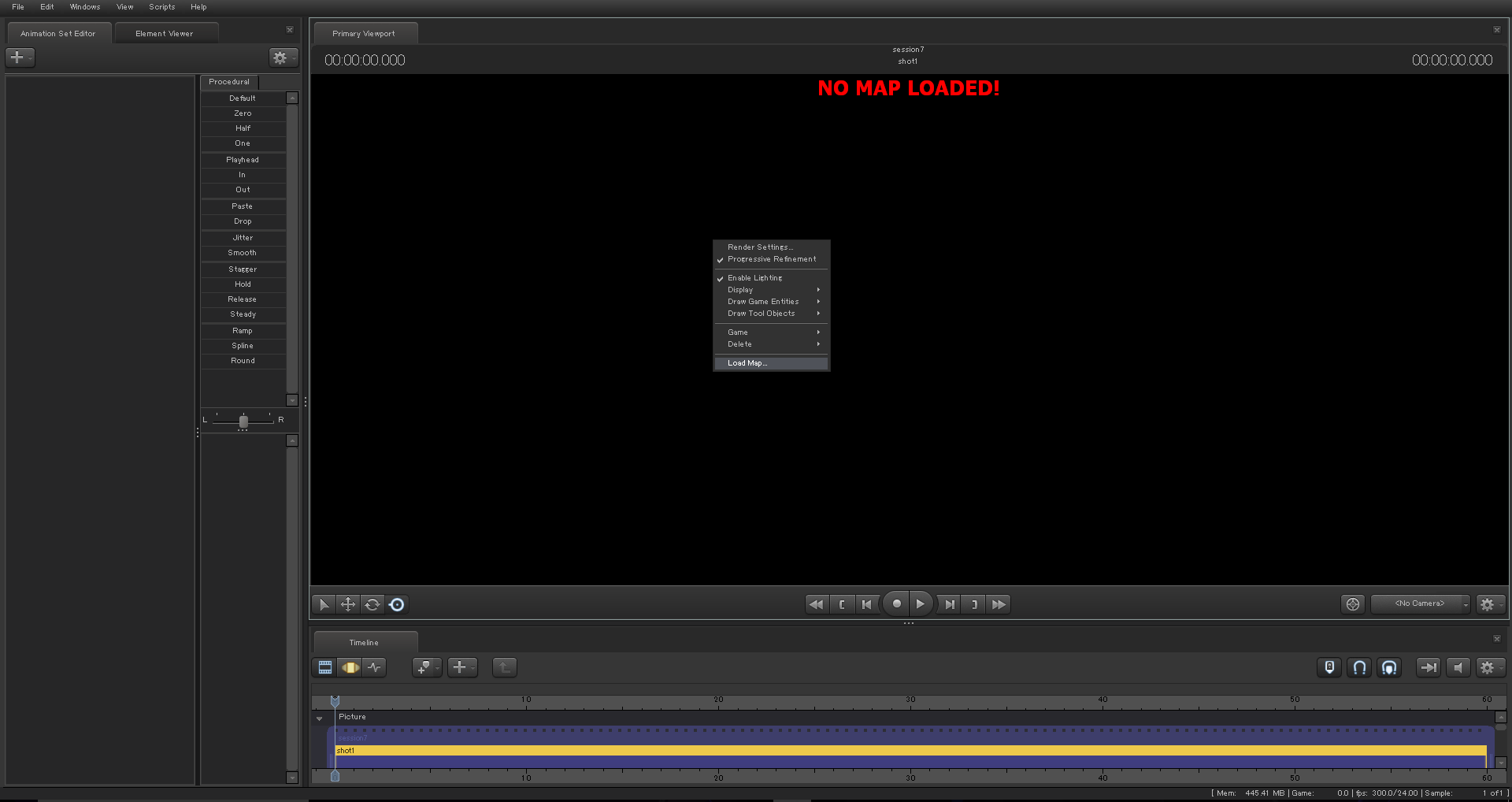Jump to the out-point bracket
Image resolution: width=1512 pixels, height=802 pixels.
(x=974, y=604)
